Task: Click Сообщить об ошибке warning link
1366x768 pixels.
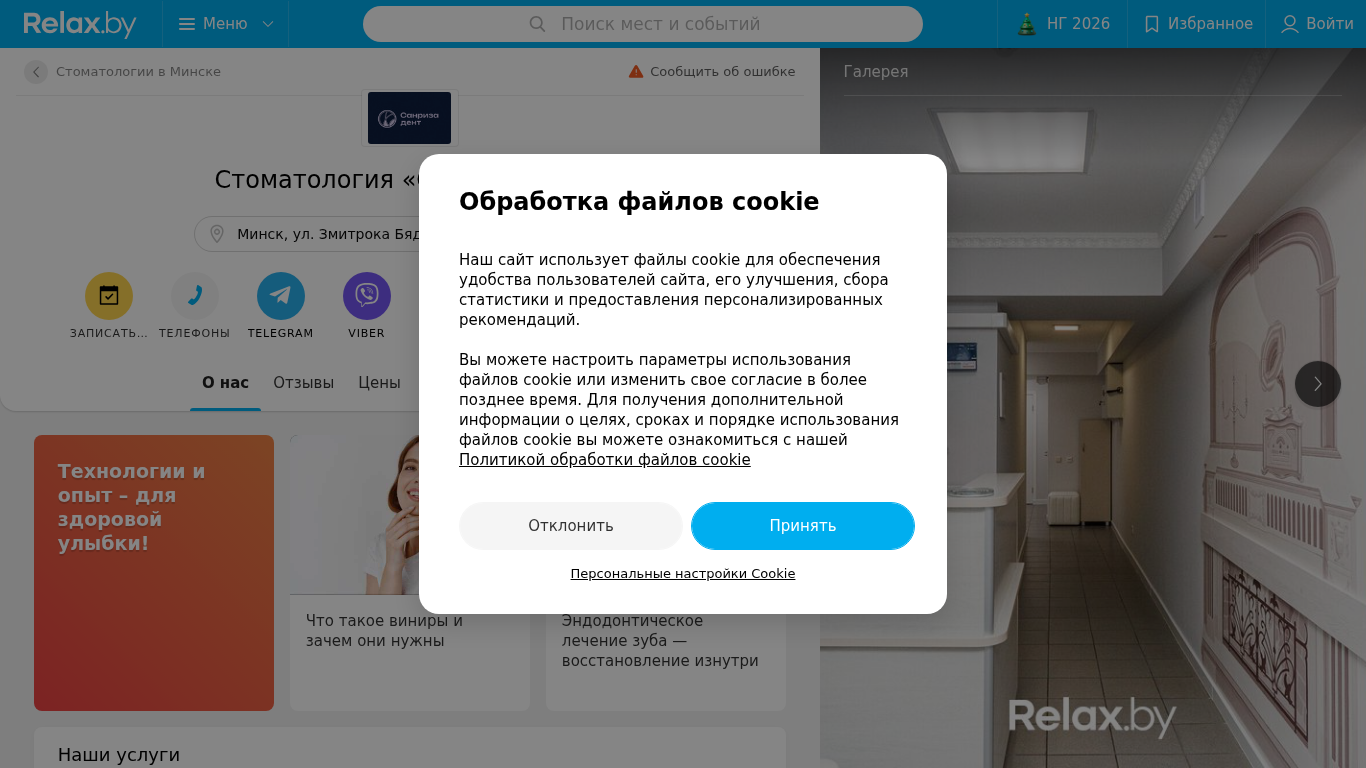Action: (712, 72)
